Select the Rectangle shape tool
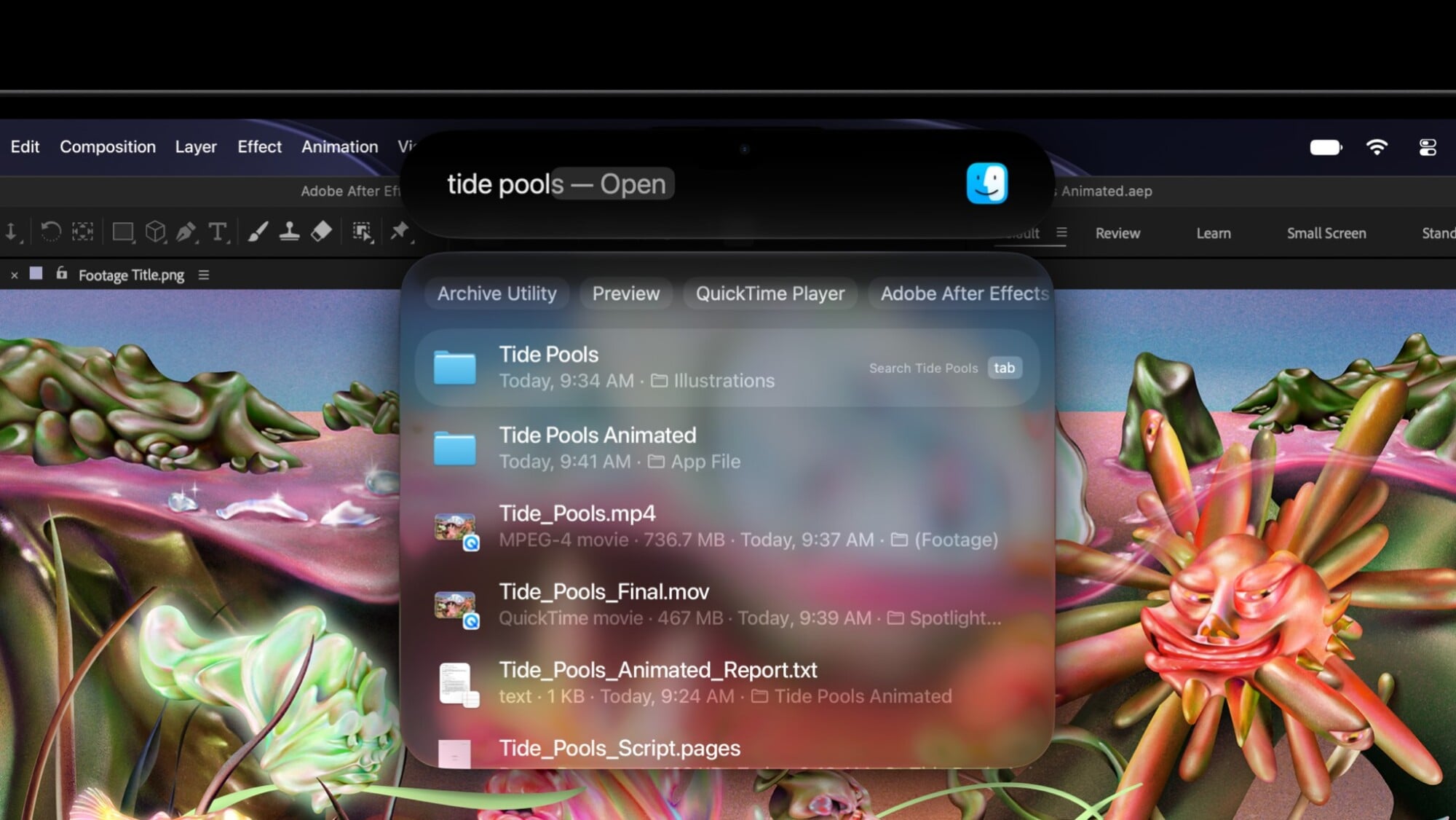 [x=122, y=232]
